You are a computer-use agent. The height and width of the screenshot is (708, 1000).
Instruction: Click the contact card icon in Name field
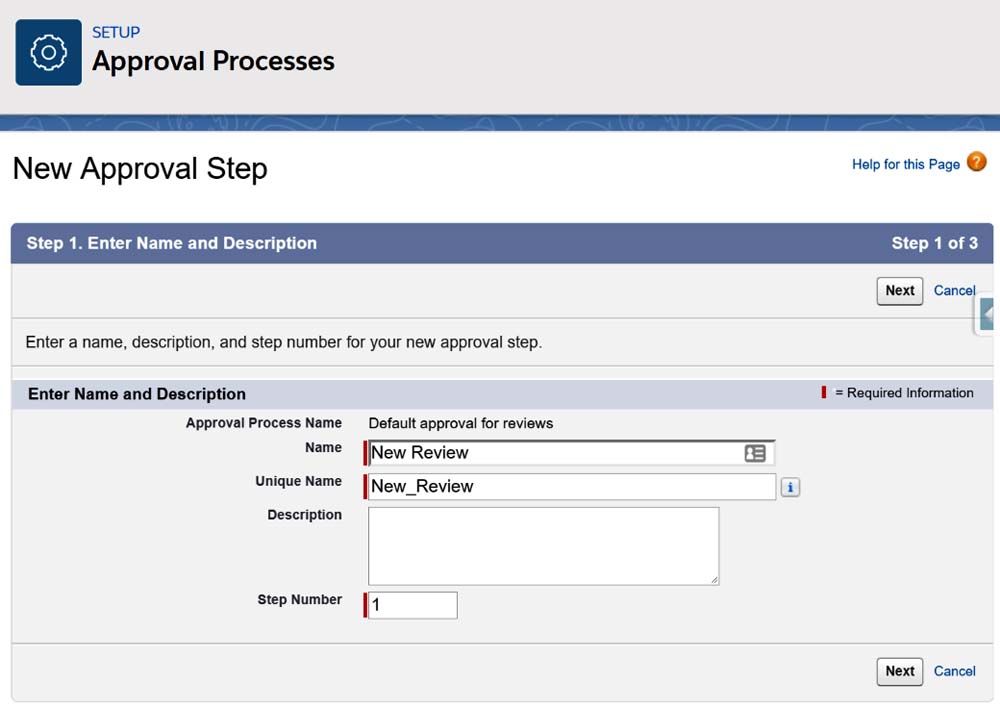(755, 453)
